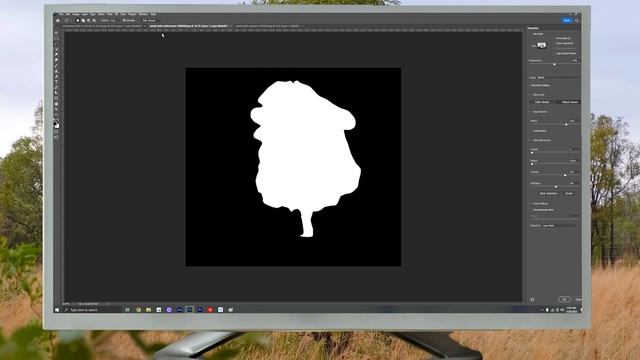
Task: Open the Image menu
Action: 76,14
